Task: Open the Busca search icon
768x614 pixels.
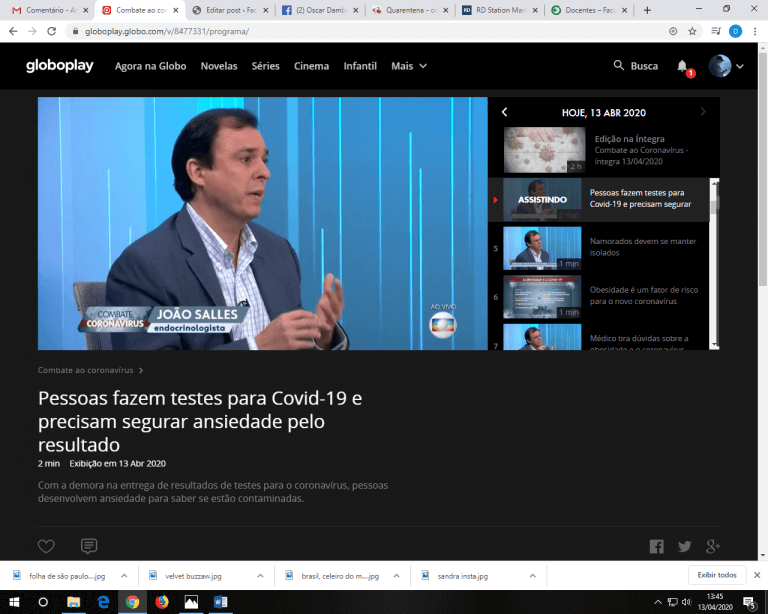Action: [619, 65]
